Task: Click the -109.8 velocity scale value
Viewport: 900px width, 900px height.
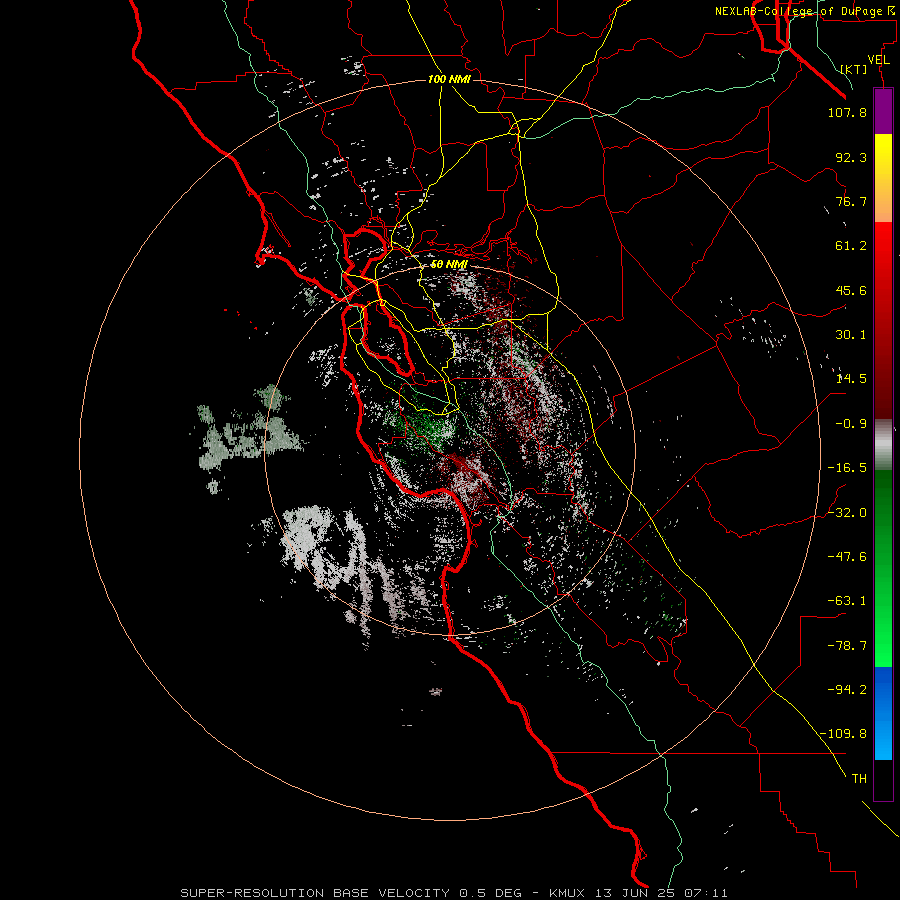Action: pyautogui.click(x=843, y=734)
